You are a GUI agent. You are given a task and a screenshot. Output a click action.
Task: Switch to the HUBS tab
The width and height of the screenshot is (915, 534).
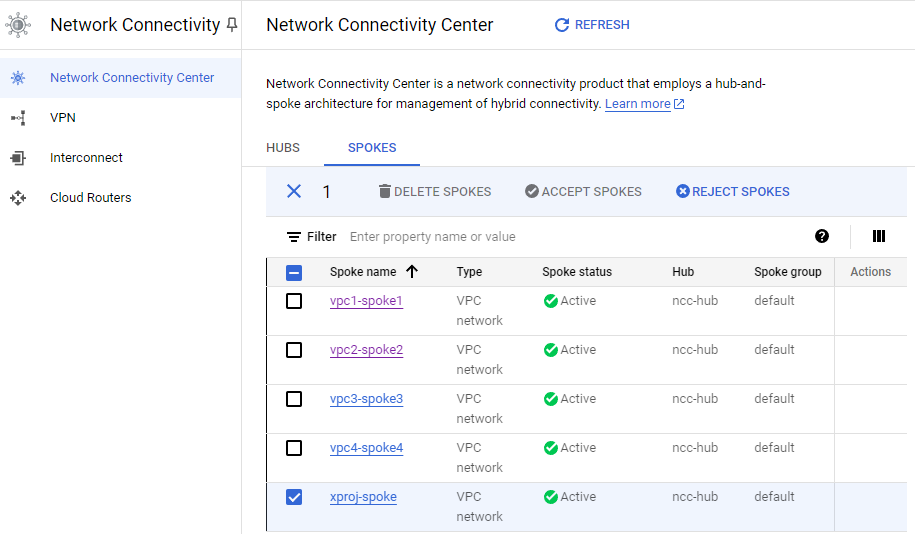tap(283, 148)
